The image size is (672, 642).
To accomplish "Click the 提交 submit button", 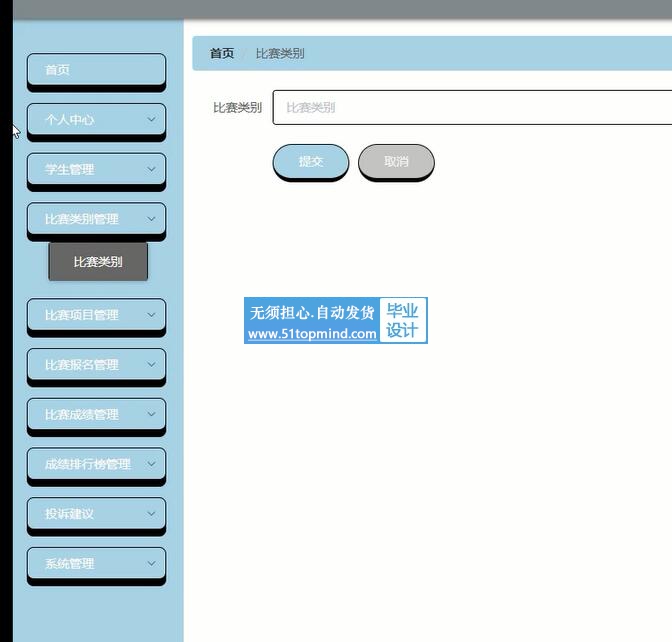I will click(x=311, y=162).
